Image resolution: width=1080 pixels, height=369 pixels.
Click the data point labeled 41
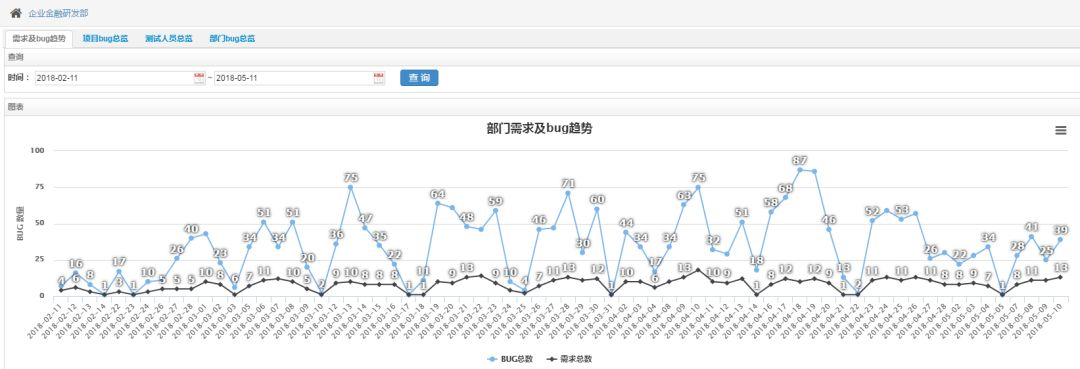(1031, 236)
